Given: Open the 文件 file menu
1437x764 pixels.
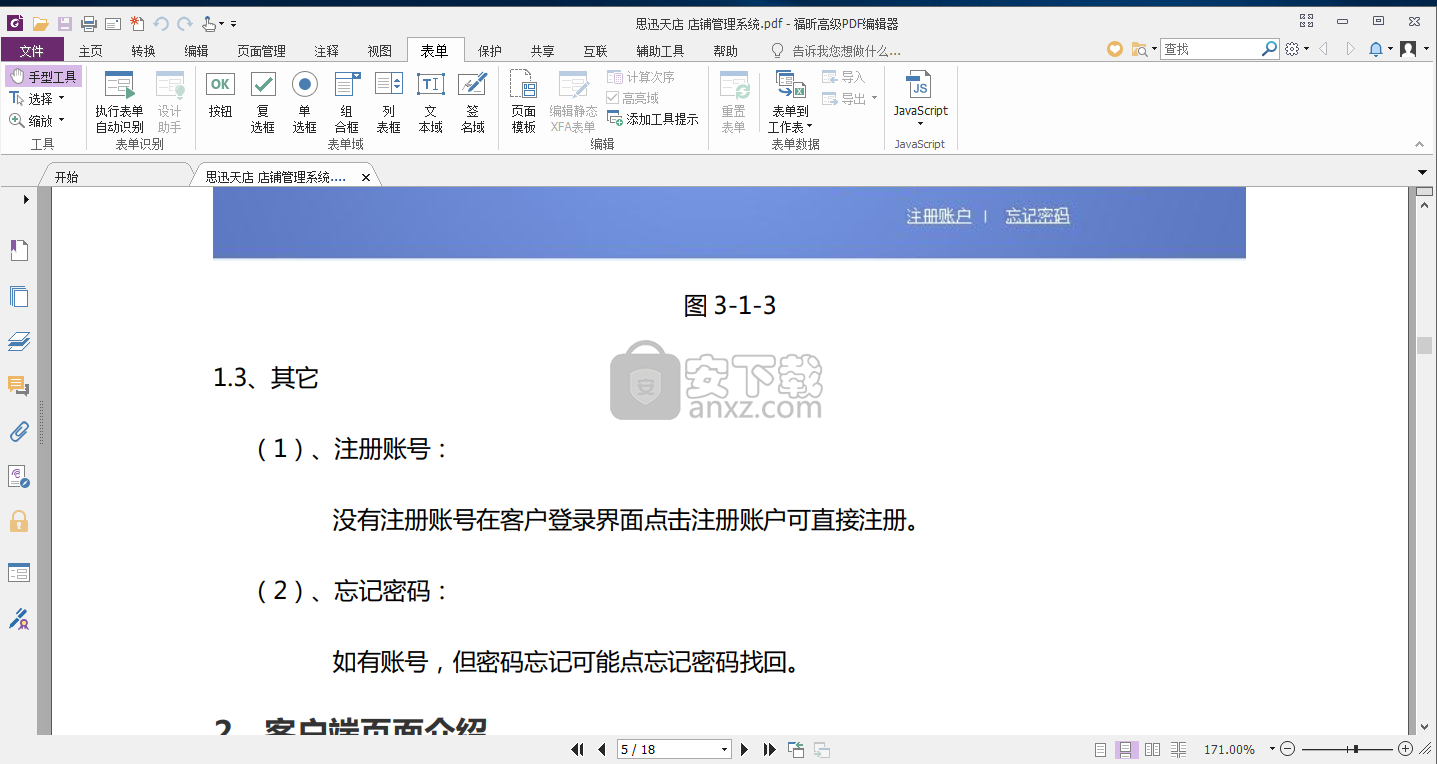Looking at the screenshot, I should pos(32,50).
